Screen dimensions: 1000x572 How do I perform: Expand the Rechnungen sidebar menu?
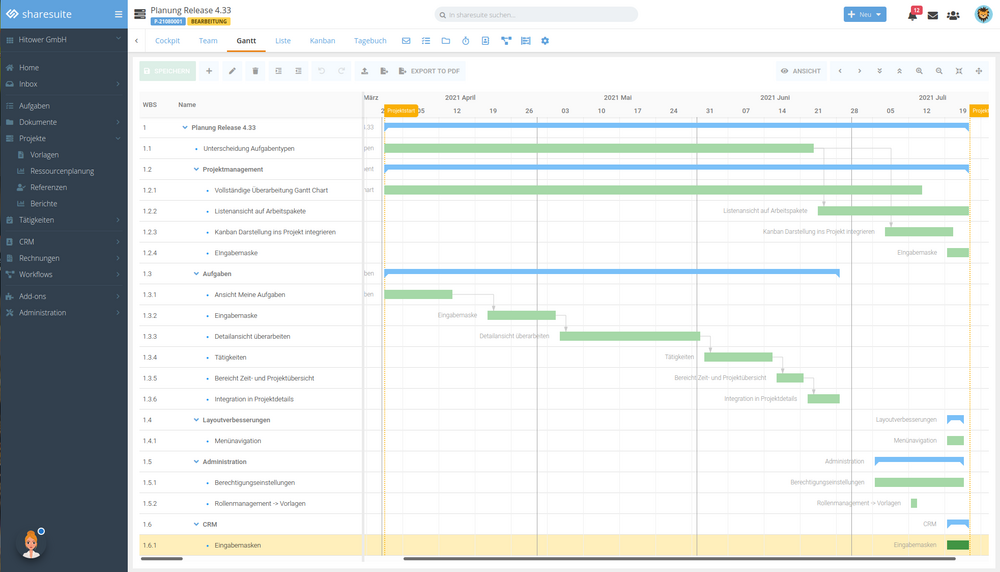64,258
